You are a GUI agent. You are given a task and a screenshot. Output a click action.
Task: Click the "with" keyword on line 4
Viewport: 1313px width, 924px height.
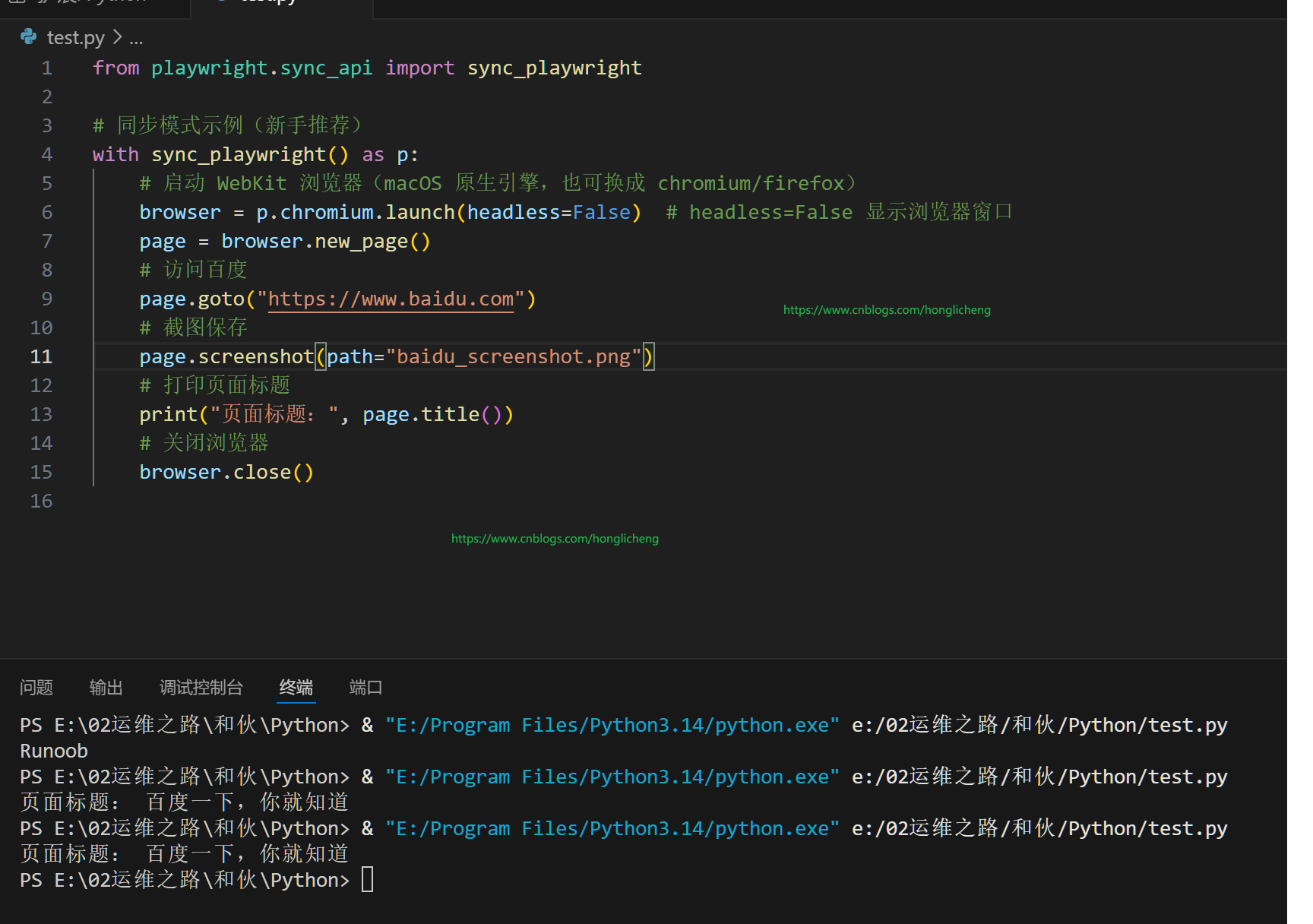coord(116,154)
